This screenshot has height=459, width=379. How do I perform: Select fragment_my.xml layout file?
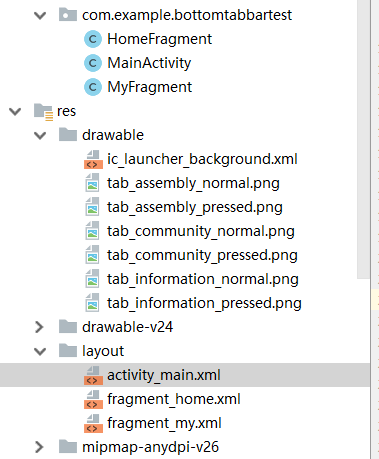point(164,423)
